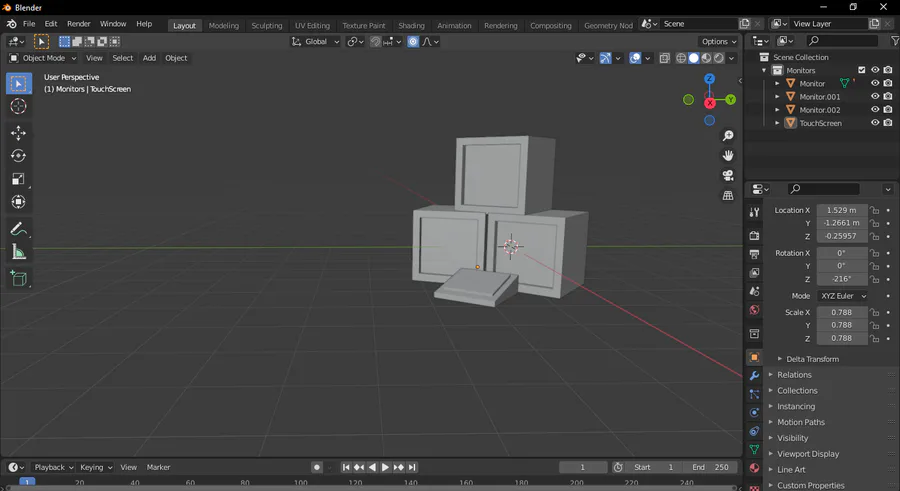The image size is (900, 491).
Task: Select the Select Box tool
Action: tap(18, 84)
